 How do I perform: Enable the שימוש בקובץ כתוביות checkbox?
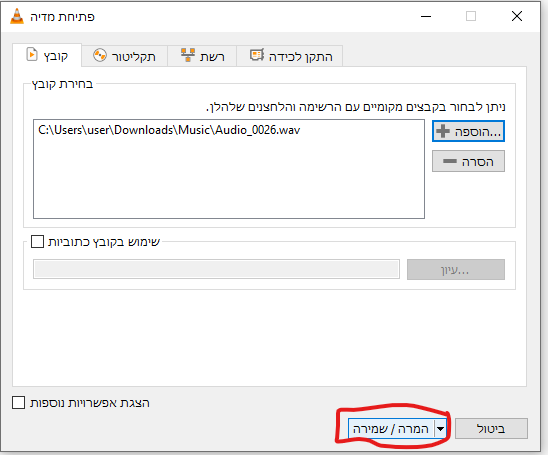37,241
